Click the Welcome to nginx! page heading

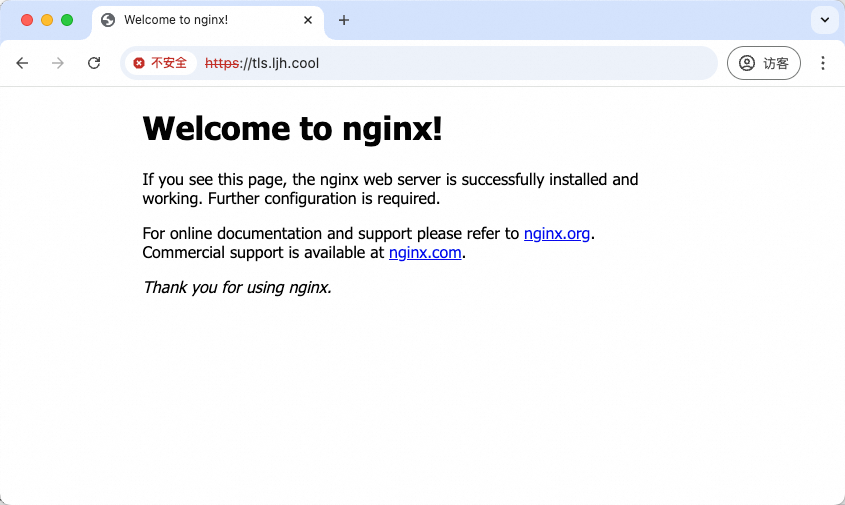(x=292, y=129)
